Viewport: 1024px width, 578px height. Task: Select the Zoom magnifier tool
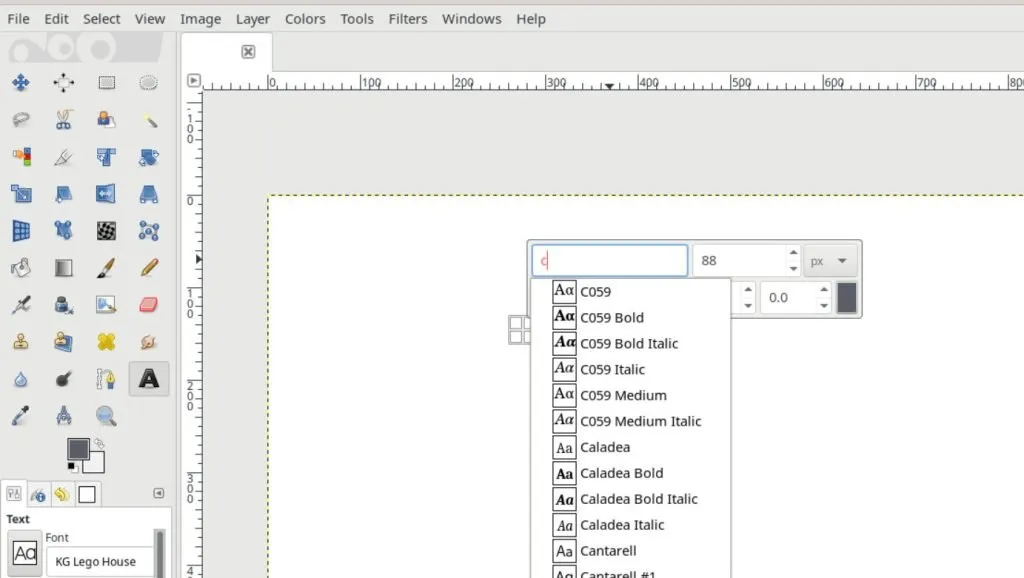click(106, 416)
